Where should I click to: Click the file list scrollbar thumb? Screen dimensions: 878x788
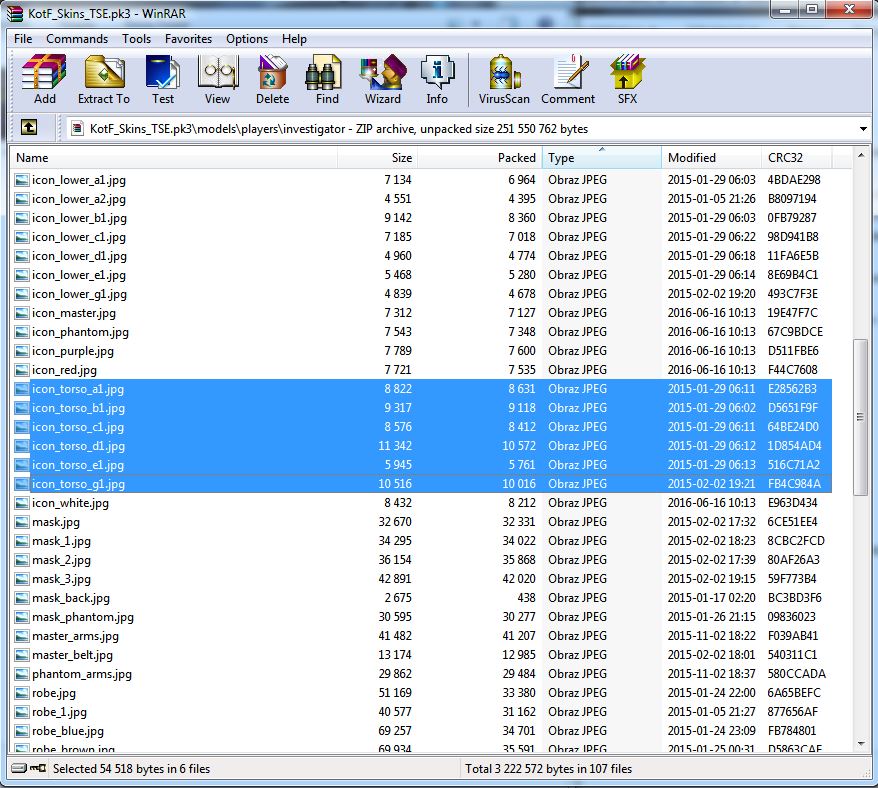click(x=860, y=417)
